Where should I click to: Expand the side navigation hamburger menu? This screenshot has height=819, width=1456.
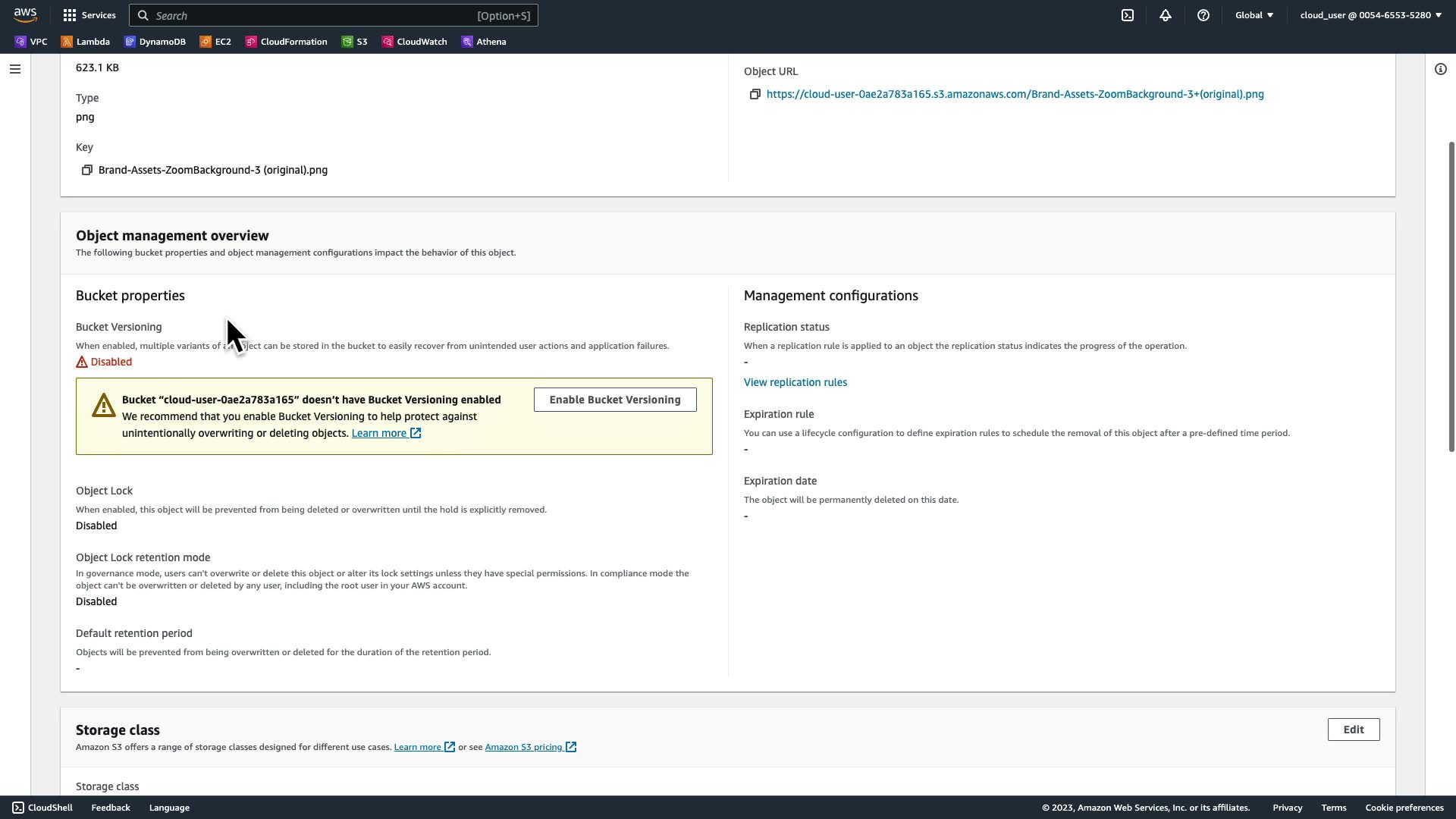[14, 69]
